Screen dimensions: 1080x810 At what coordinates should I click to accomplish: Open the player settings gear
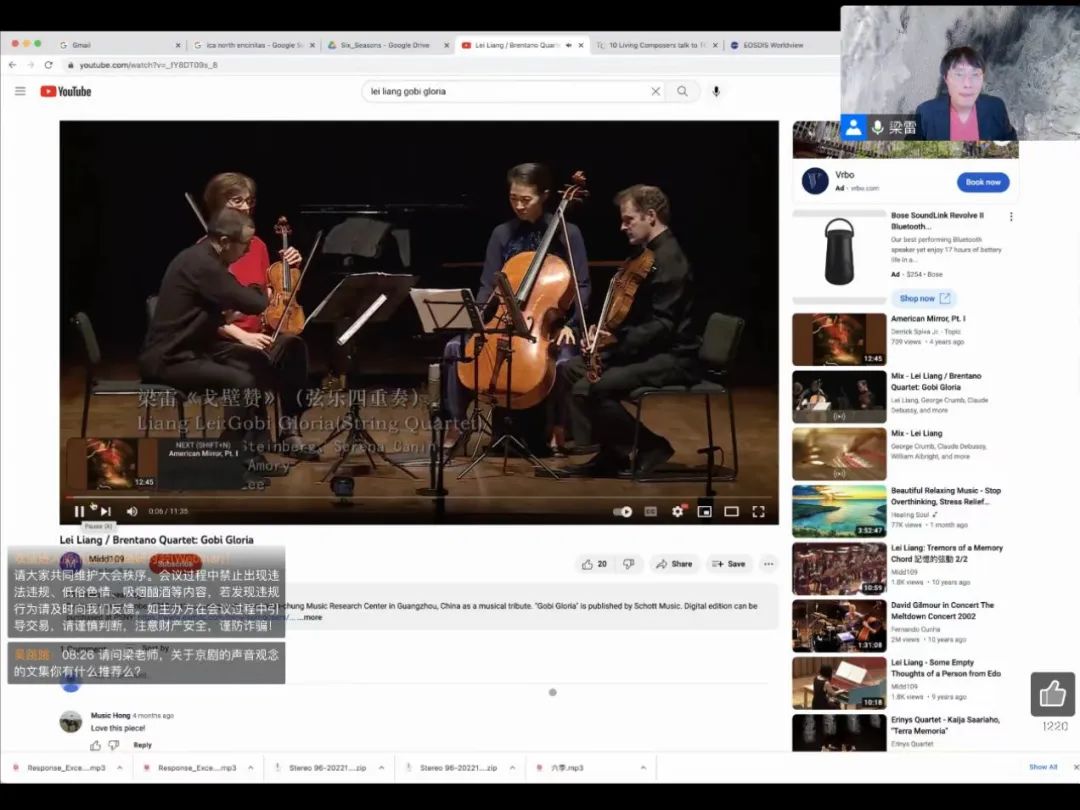(678, 511)
